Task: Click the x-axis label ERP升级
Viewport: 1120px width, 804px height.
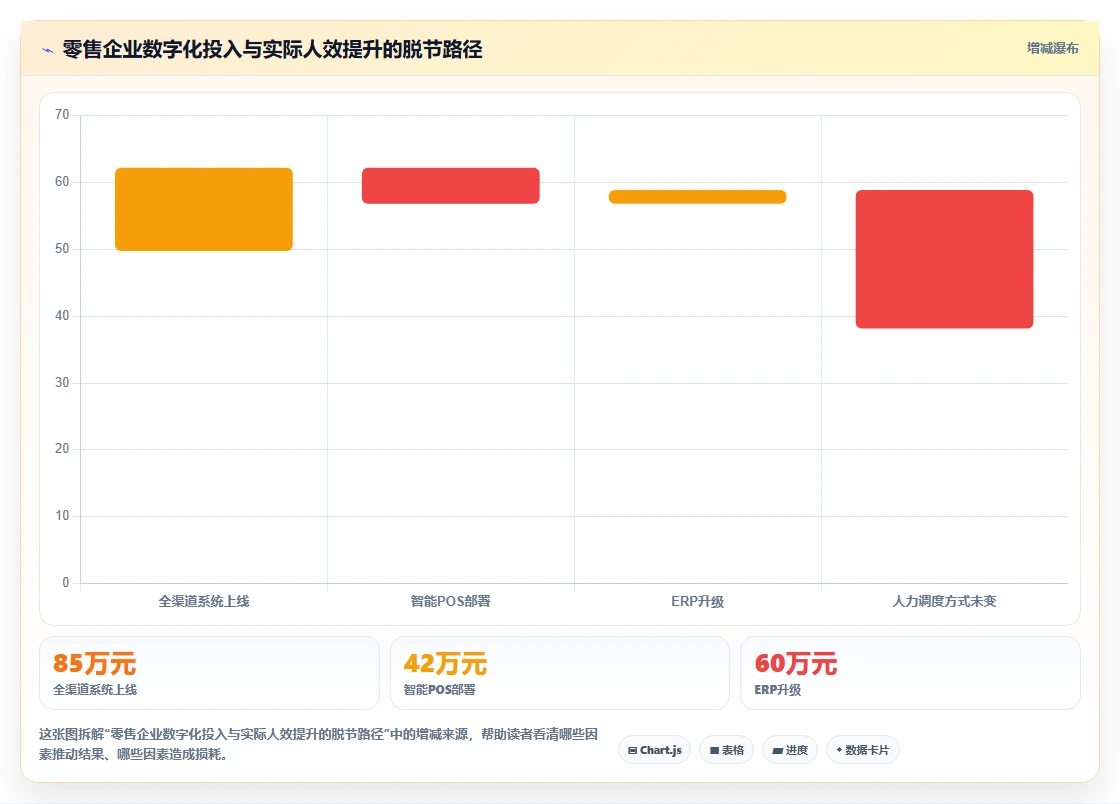Action: pos(697,601)
